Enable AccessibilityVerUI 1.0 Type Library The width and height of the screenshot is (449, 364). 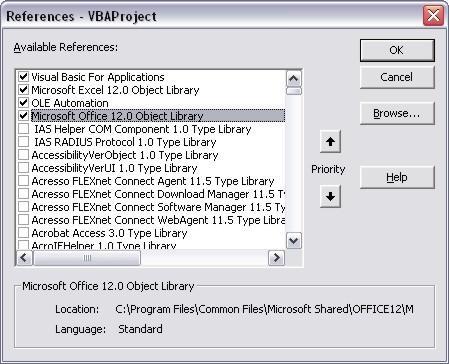click(23, 168)
